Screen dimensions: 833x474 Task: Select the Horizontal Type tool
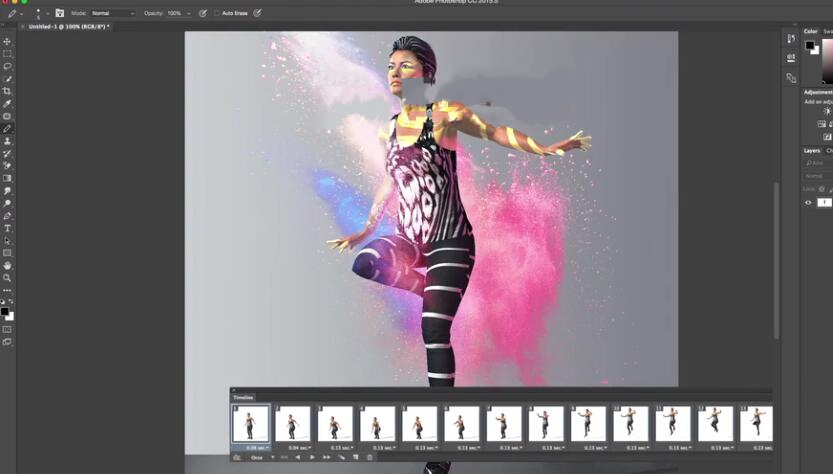coord(7,228)
